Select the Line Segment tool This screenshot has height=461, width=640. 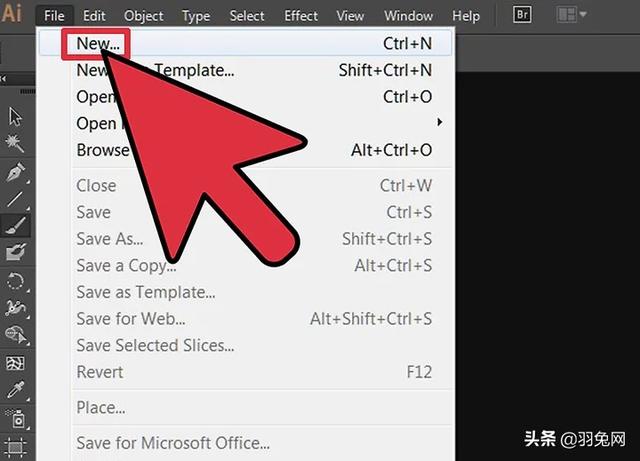(15, 199)
